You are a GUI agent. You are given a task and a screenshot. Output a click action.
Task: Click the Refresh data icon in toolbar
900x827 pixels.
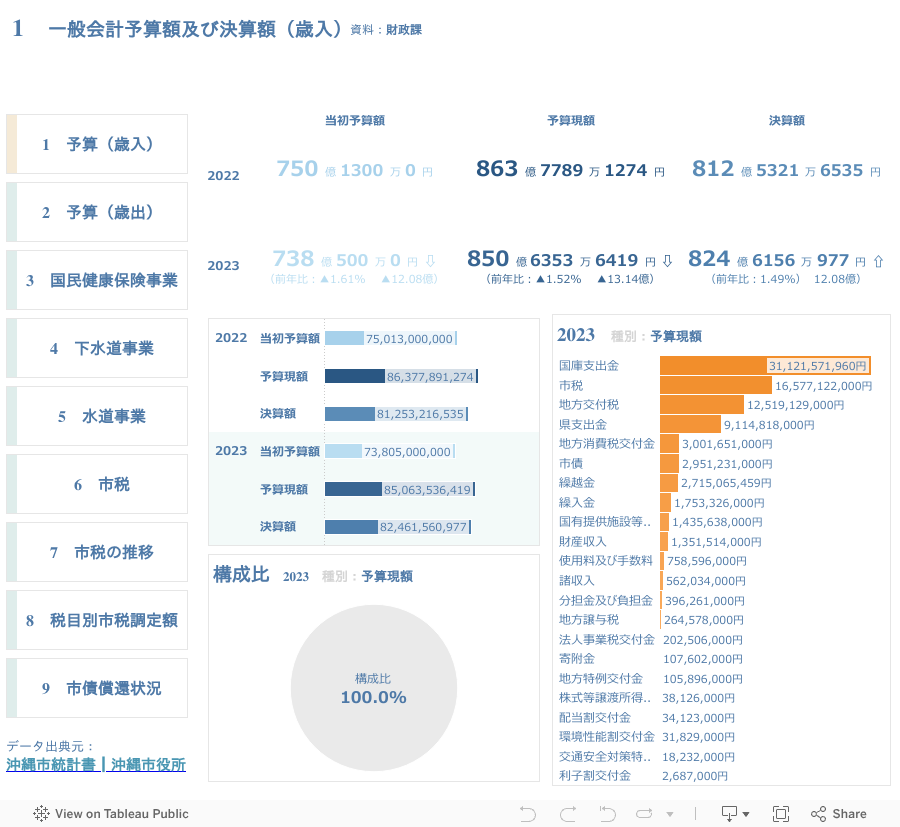click(645, 813)
